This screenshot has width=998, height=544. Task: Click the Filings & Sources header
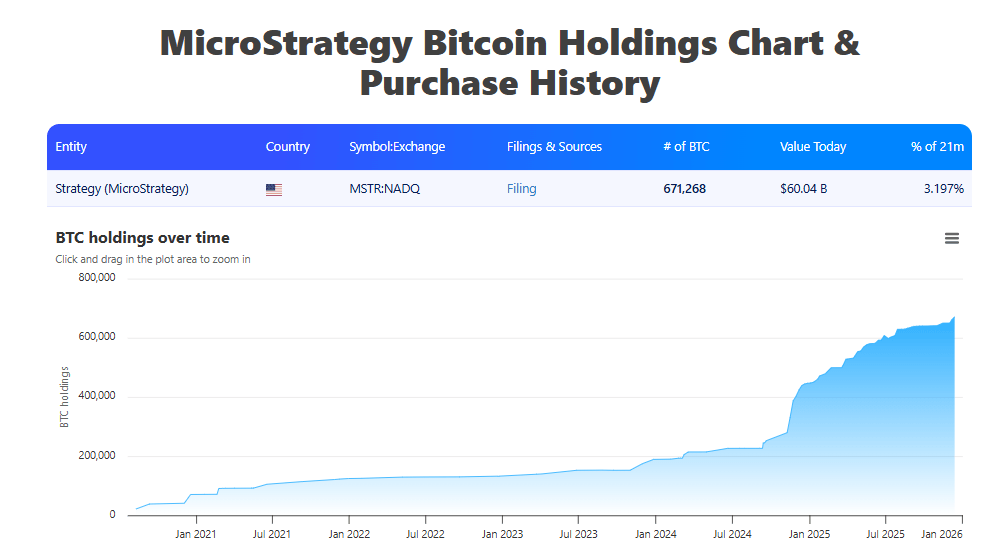click(554, 147)
